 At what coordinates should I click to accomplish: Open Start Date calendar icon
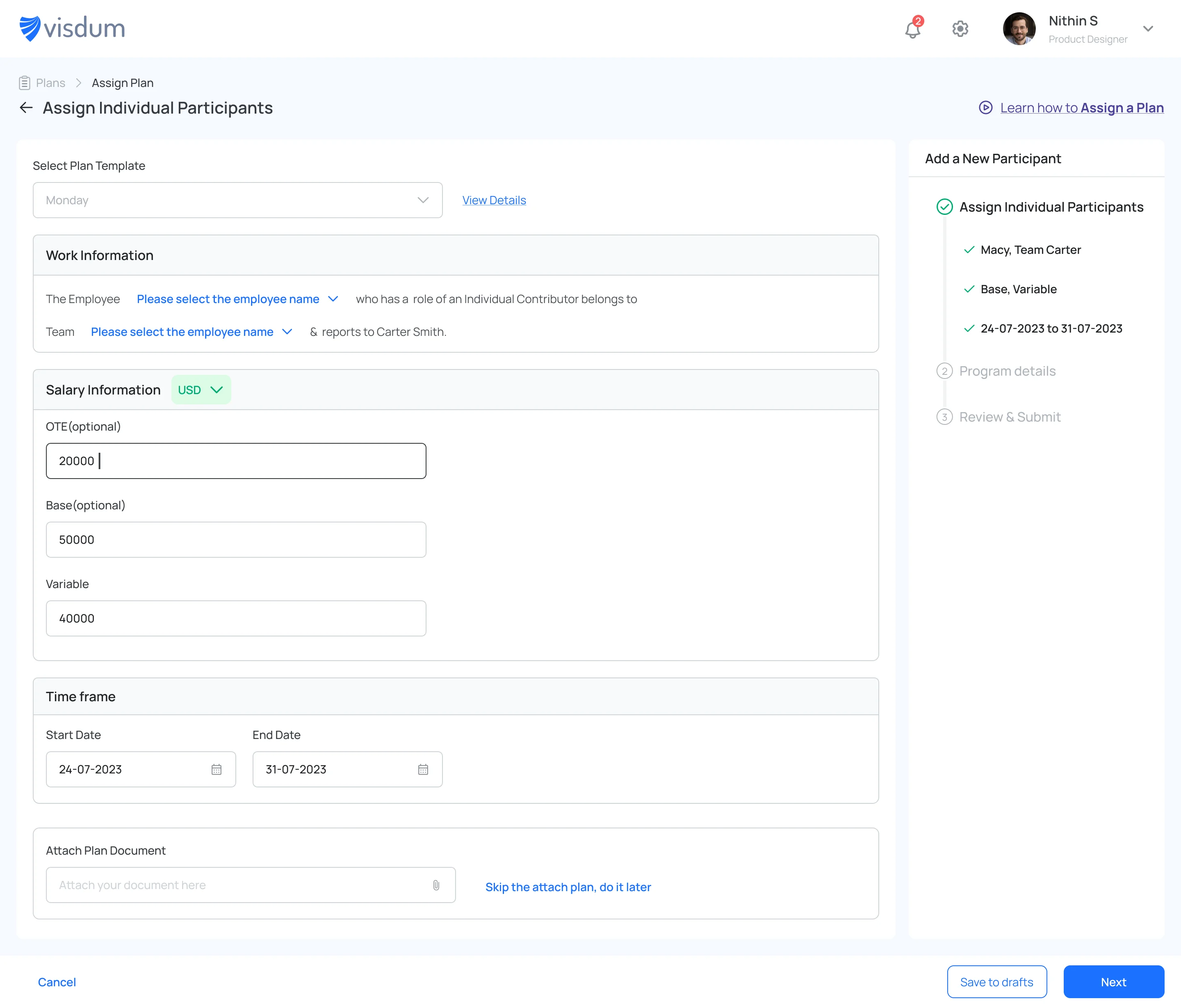point(217,770)
